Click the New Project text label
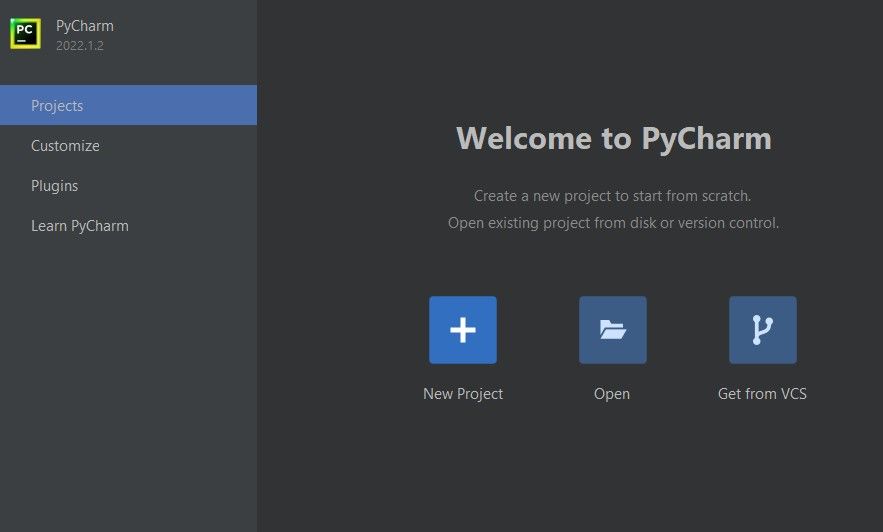The image size is (883, 532). (x=463, y=394)
